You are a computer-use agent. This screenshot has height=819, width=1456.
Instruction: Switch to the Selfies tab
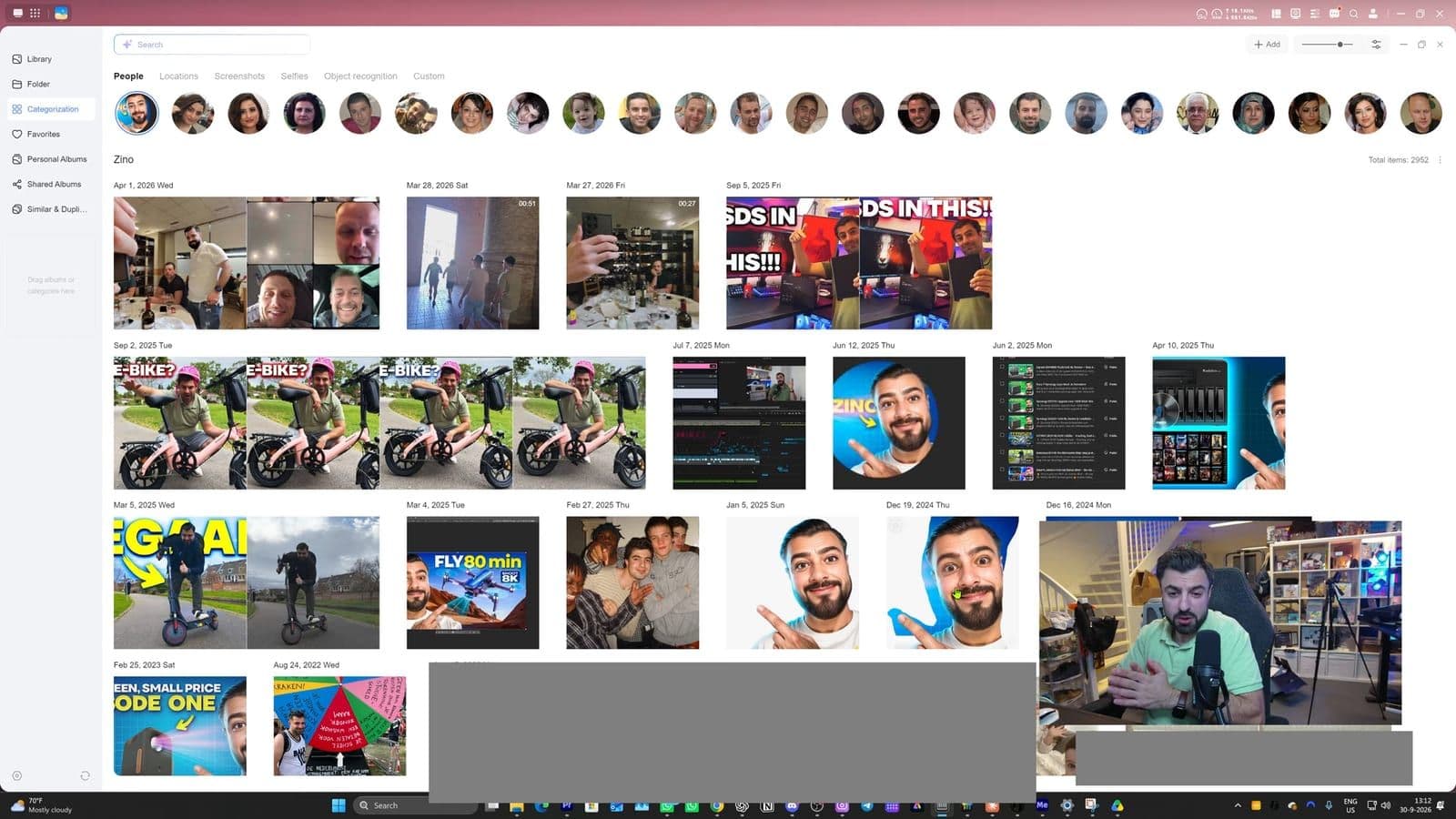click(x=294, y=76)
